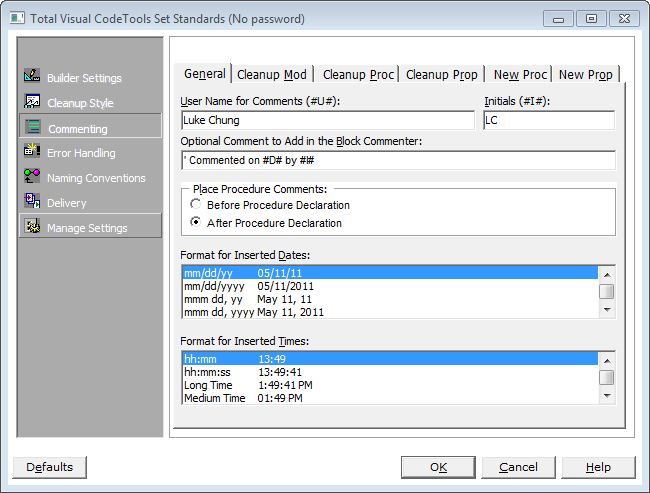Click time format list scrollbar thumb
Viewport: 650px width, 493px height.
click(607, 377)
